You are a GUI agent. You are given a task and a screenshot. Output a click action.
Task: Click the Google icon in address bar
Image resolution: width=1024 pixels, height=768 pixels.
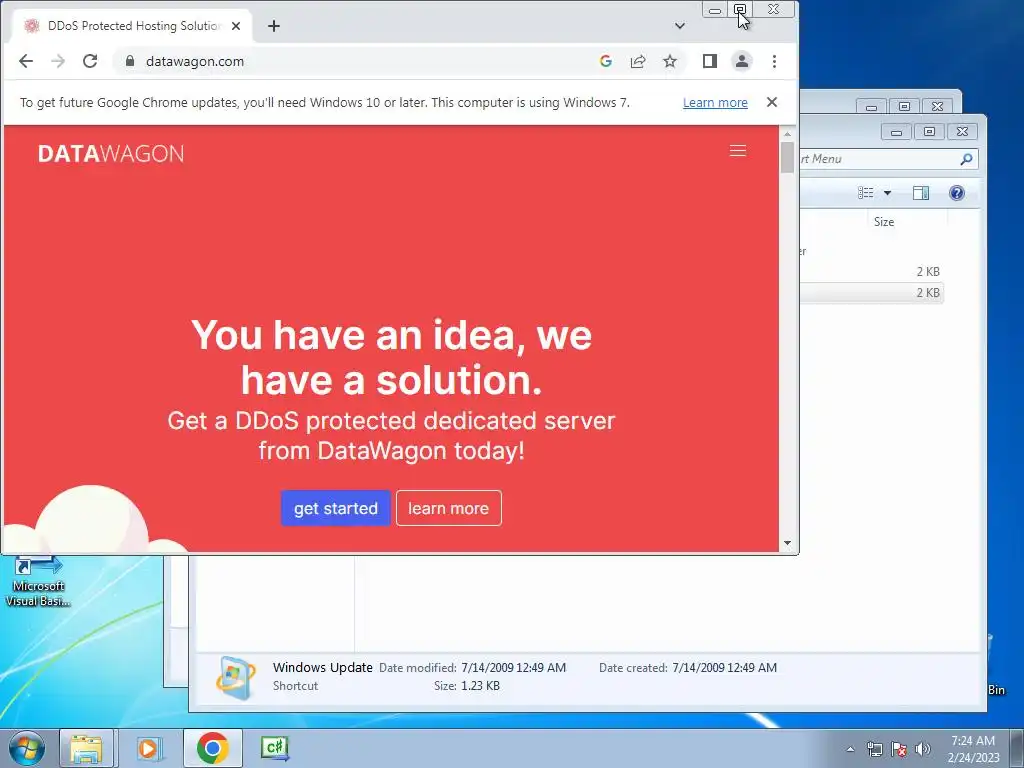605,61
